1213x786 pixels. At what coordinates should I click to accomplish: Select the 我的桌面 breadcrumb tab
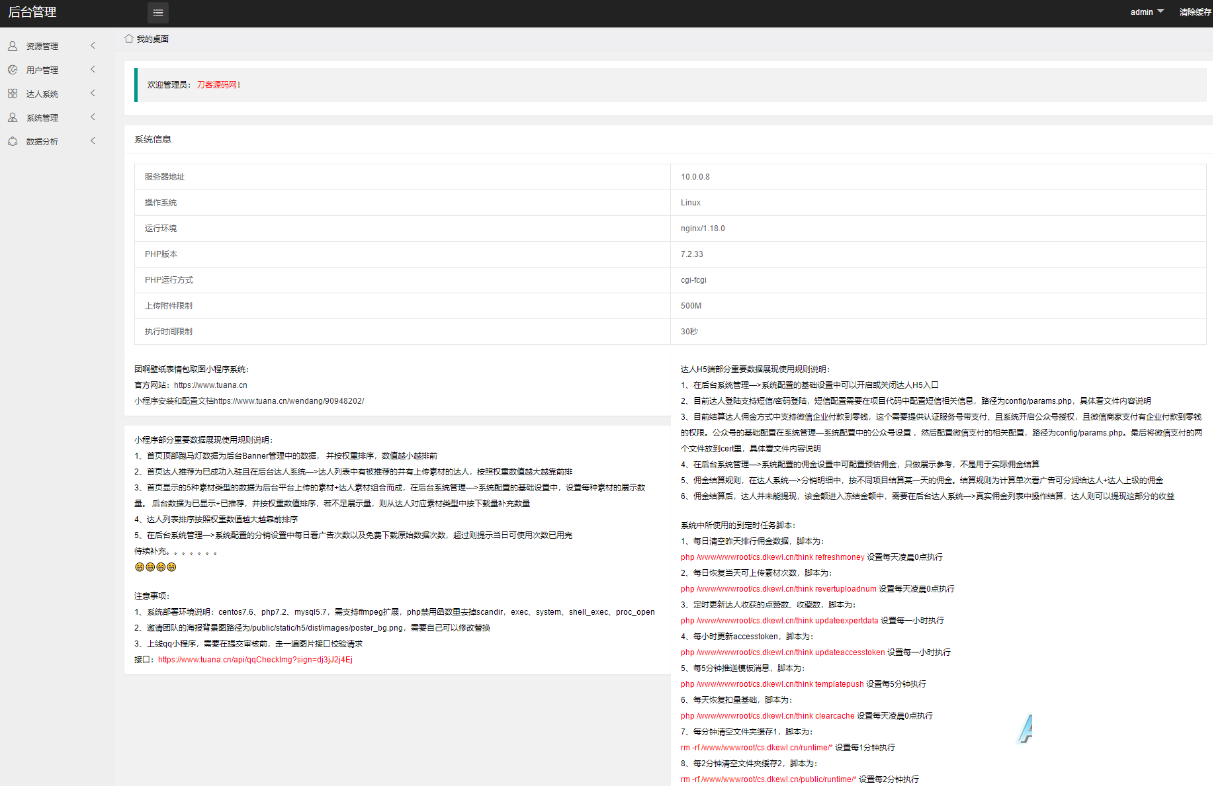[x=153, y=39]
